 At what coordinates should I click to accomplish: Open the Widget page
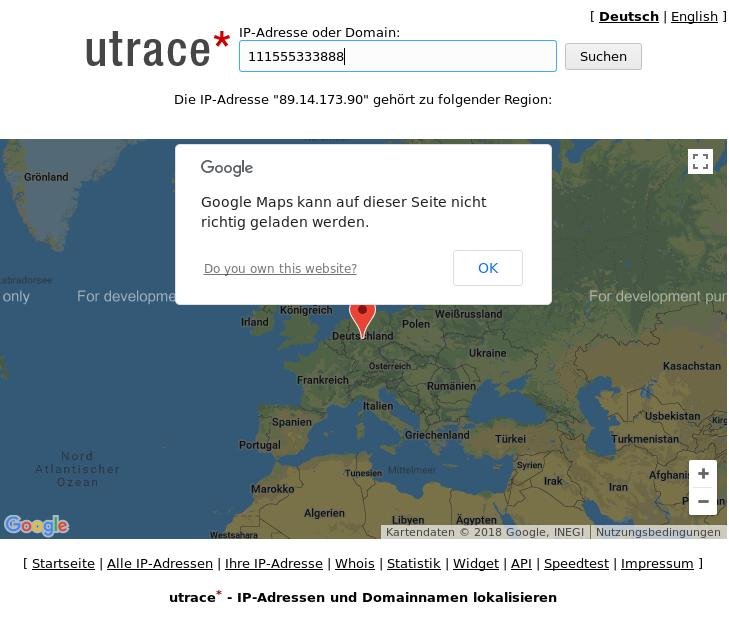coord(476,563)
